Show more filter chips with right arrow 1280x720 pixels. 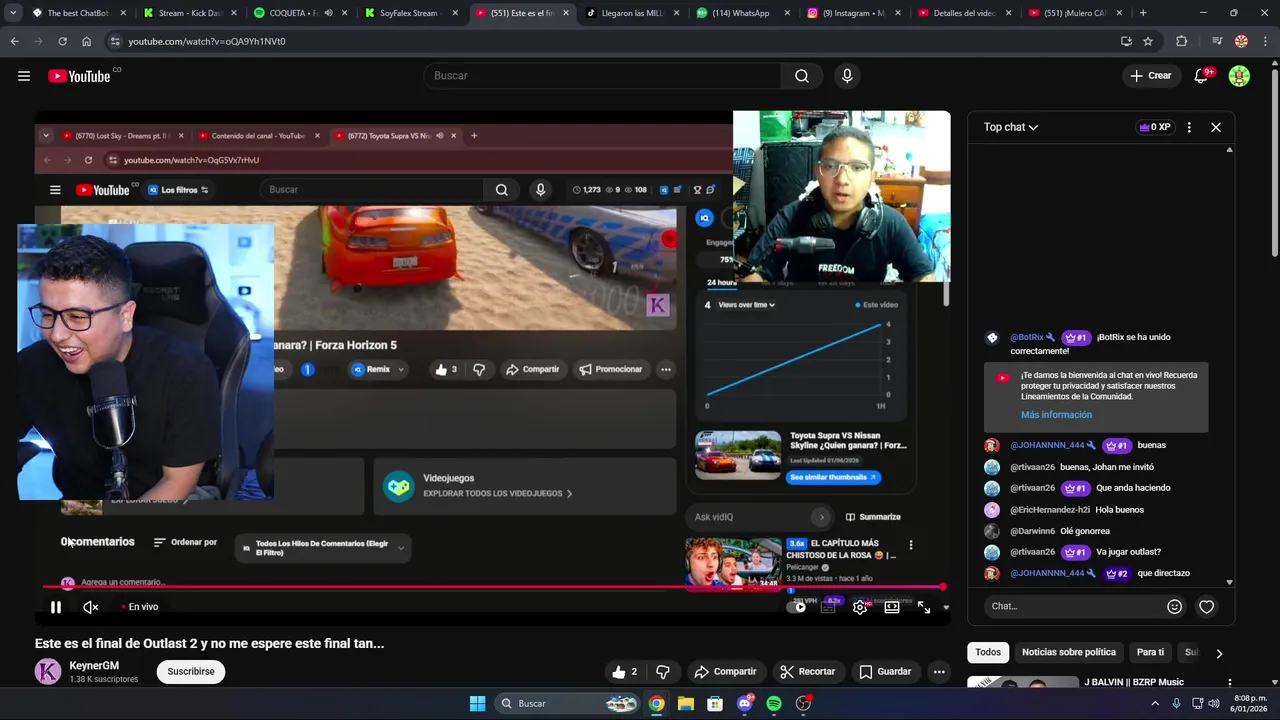tap(1219, 653)
